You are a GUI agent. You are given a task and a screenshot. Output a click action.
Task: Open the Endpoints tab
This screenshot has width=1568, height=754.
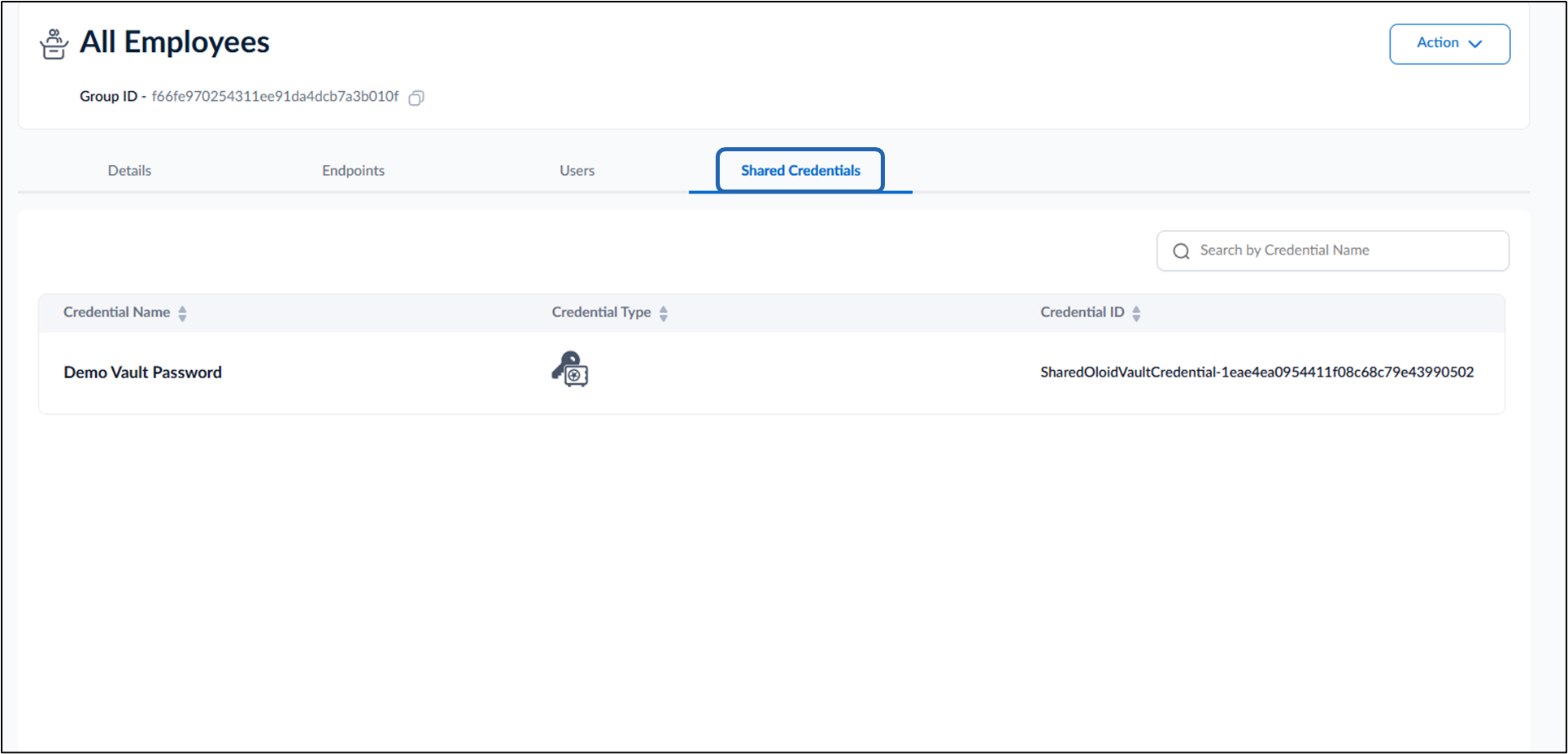pyautogui.click(x=353, y=170)
